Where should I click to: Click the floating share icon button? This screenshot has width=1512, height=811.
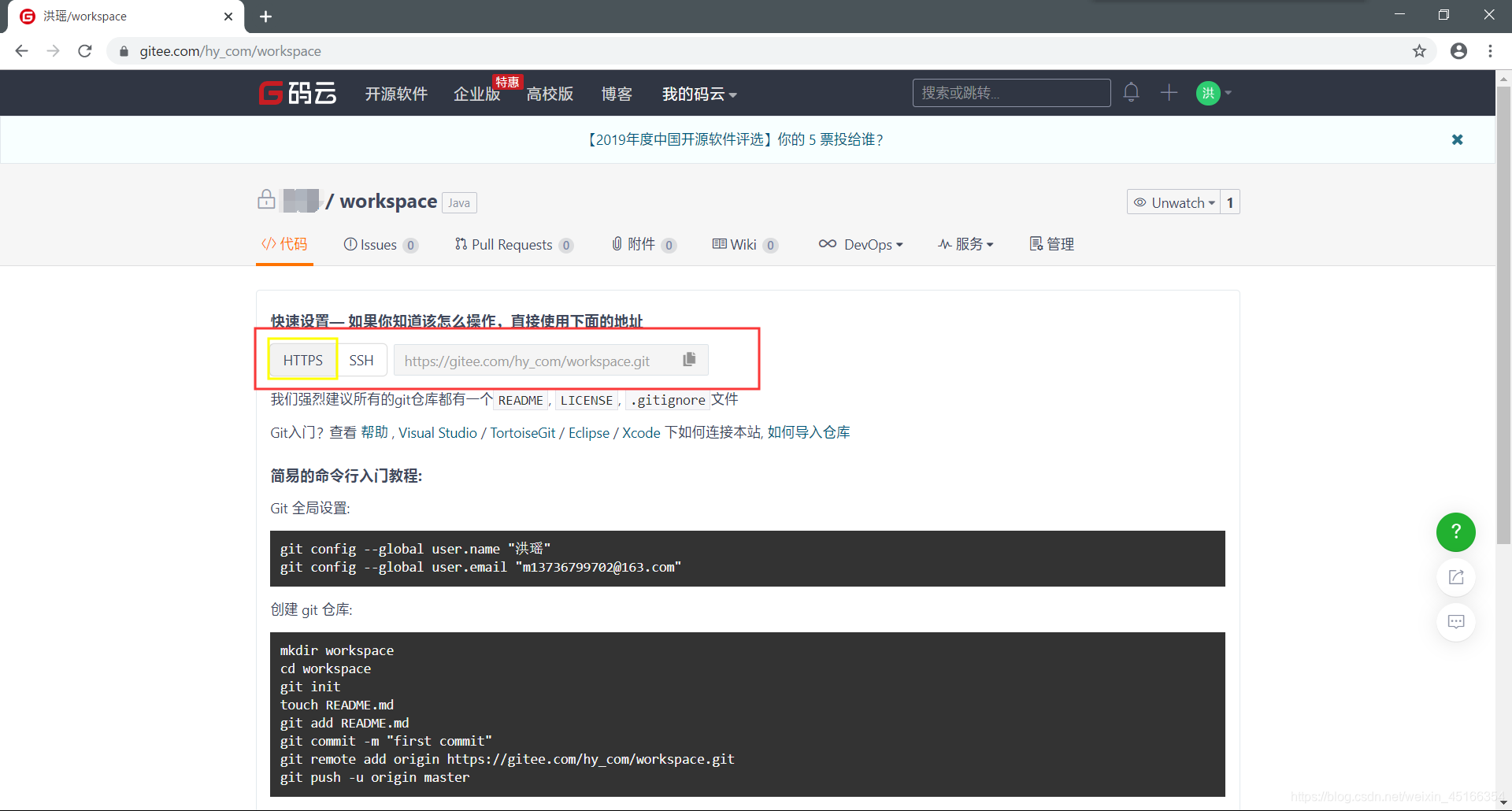coord(1455,577)
